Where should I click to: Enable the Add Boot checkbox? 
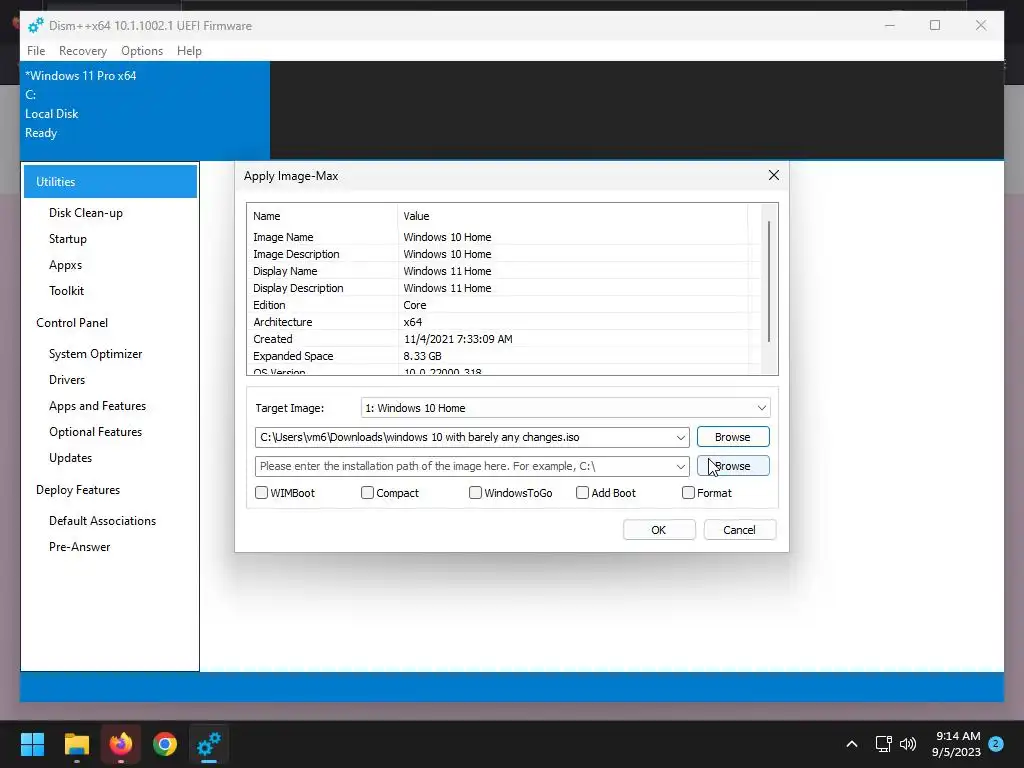[583, 492]
